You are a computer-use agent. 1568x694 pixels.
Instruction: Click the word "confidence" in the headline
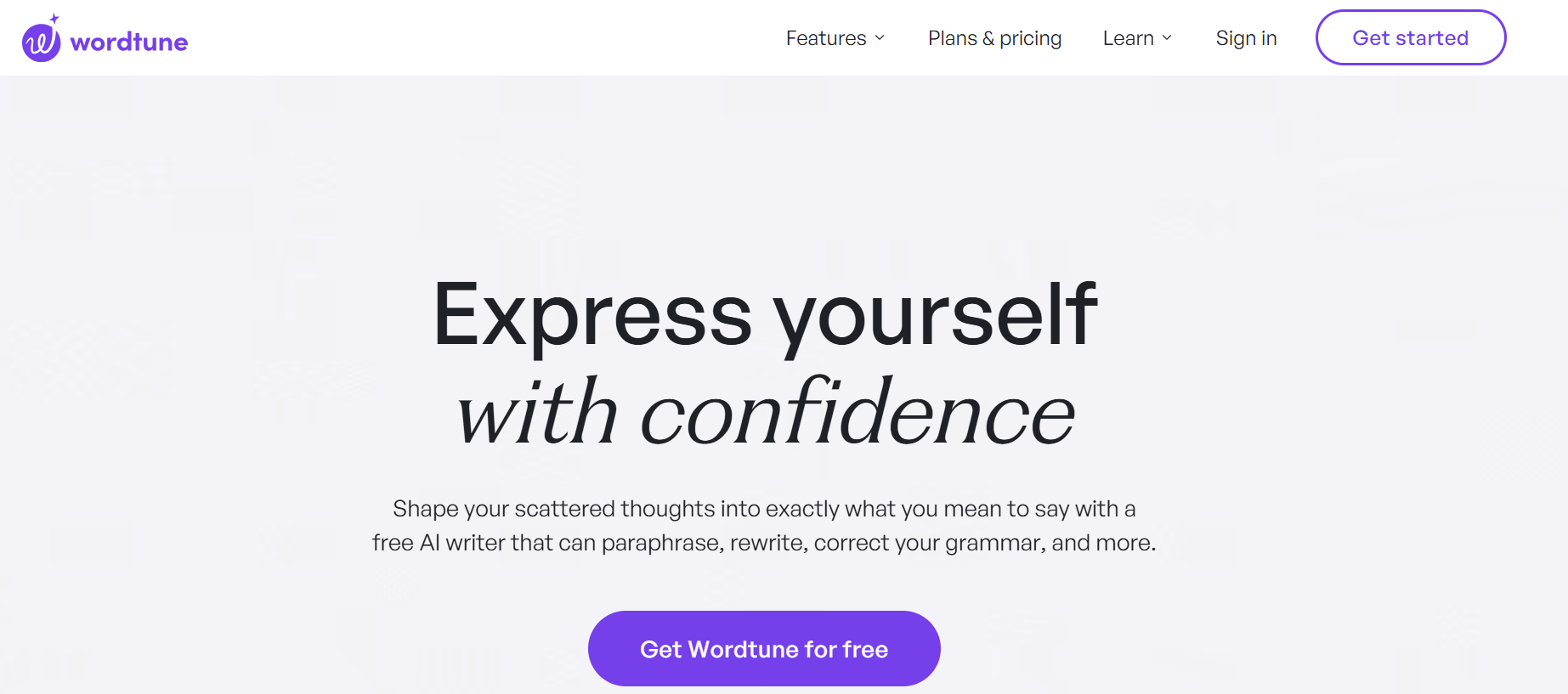click(857, 414)
